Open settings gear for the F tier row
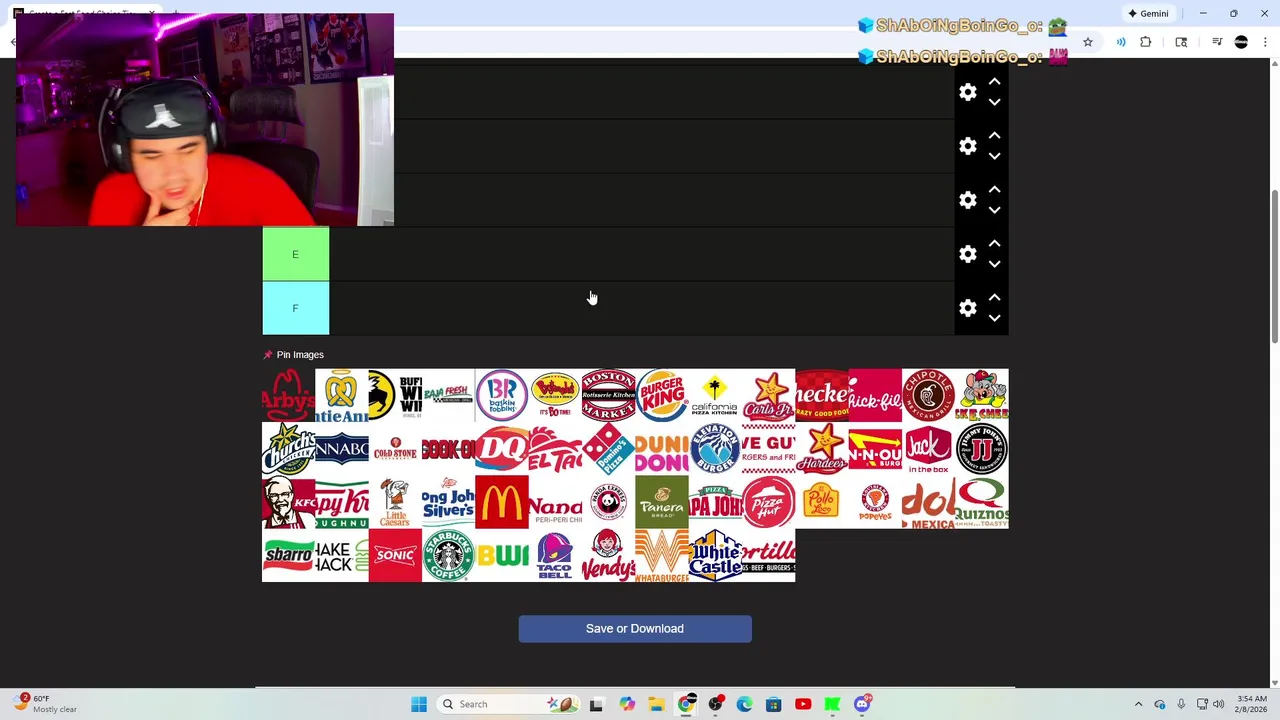 click(x=967, y=308)
